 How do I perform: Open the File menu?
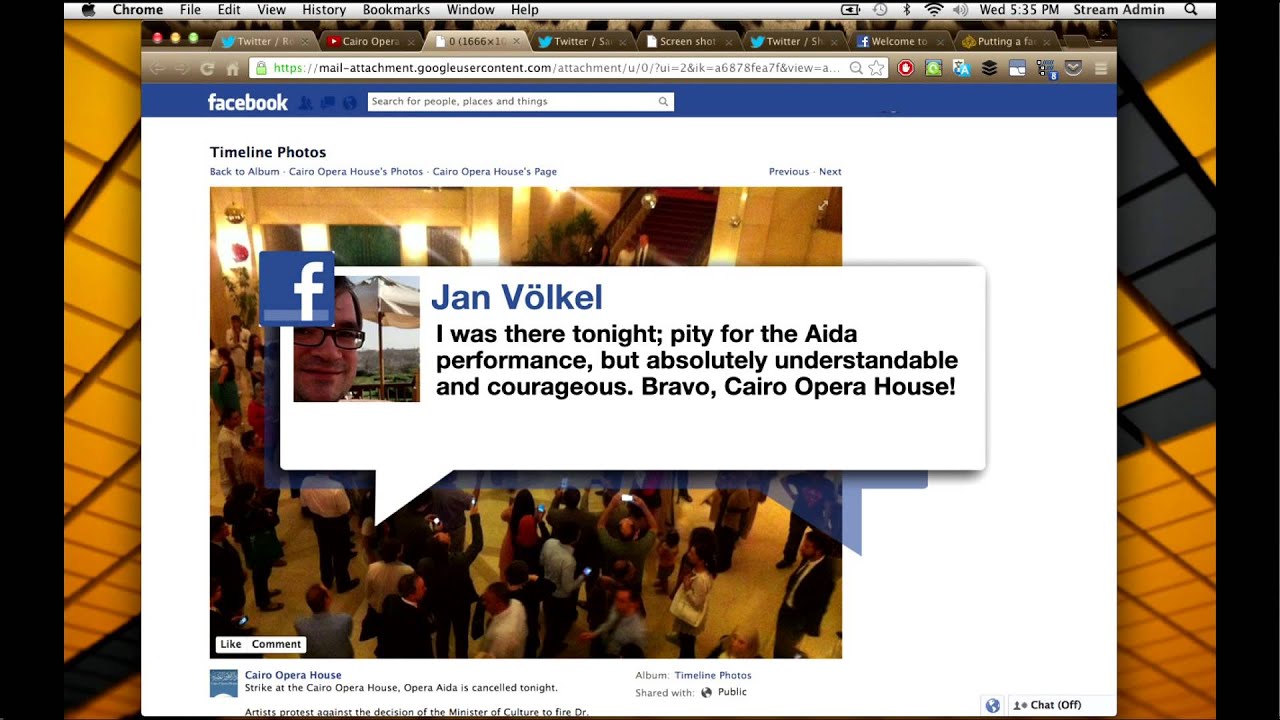point(190,10)
